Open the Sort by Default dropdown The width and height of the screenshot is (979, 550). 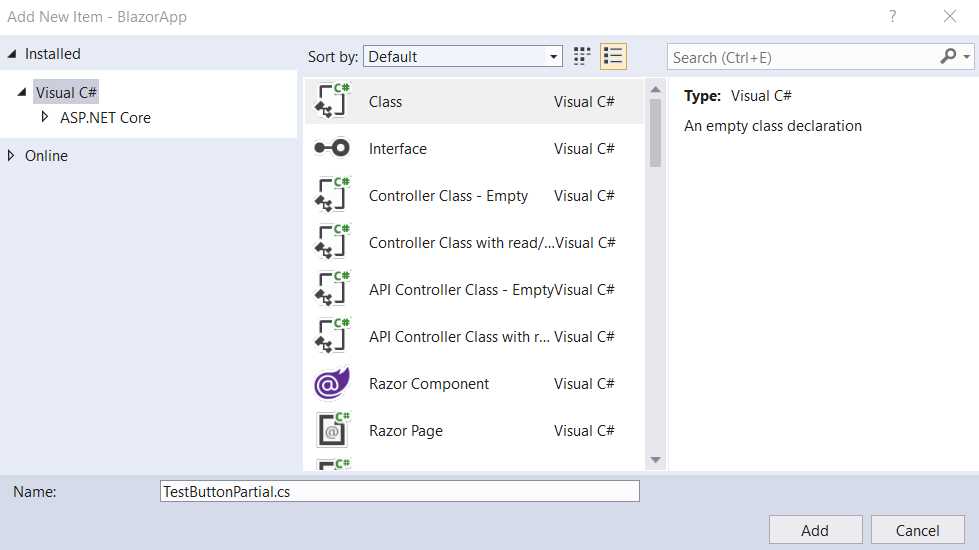pos(463,56)
